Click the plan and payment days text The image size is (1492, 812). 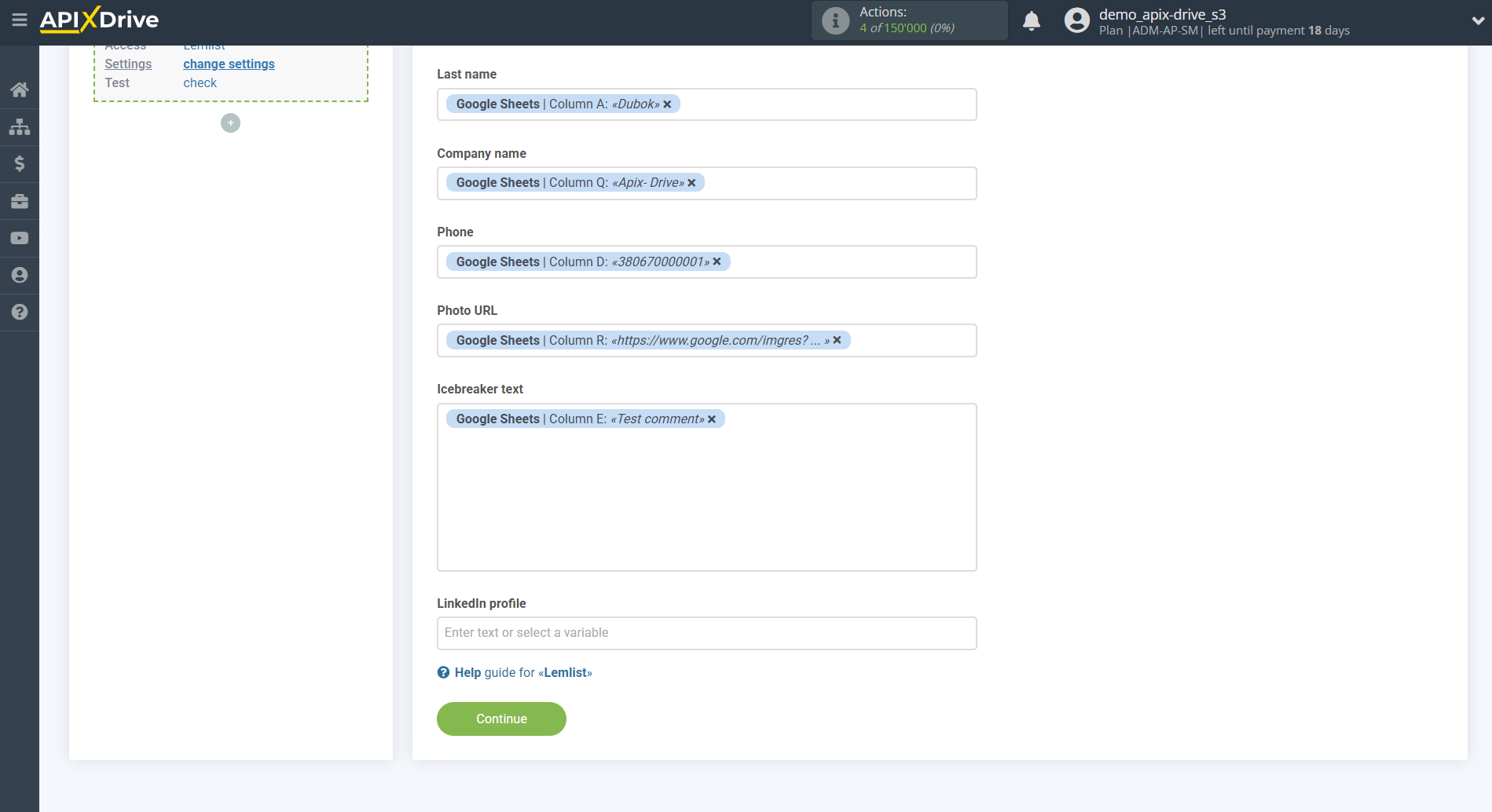1224,31
